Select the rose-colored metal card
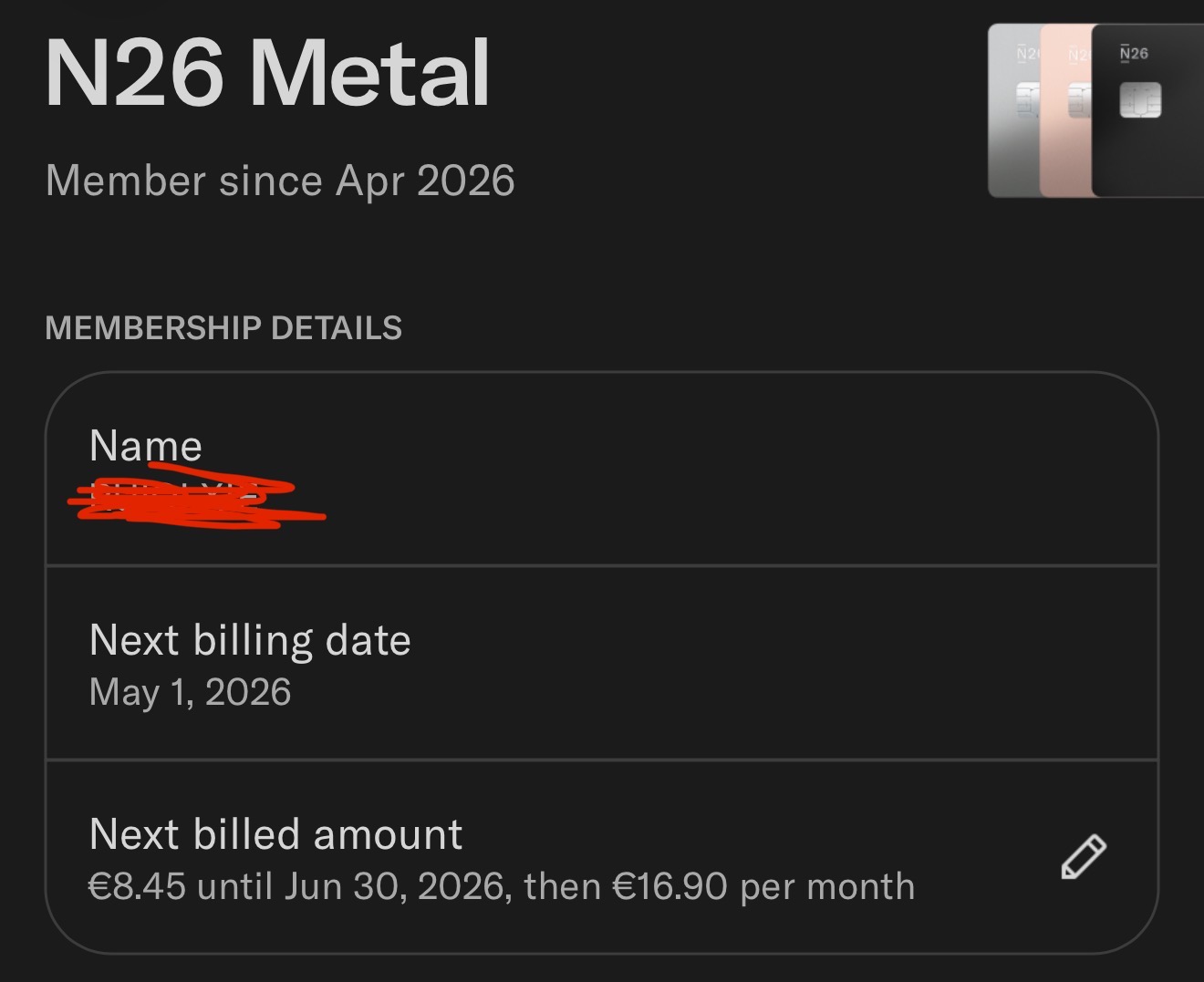The height and width of the screenshot is (982, 1204). click(x=1065, y=110)
